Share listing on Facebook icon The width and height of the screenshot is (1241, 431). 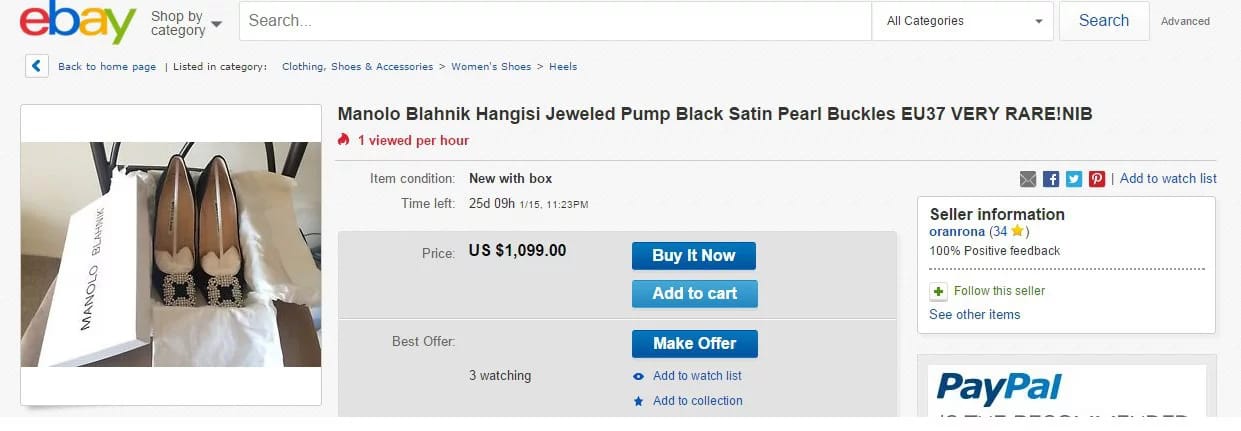(x=1051, y=179)
